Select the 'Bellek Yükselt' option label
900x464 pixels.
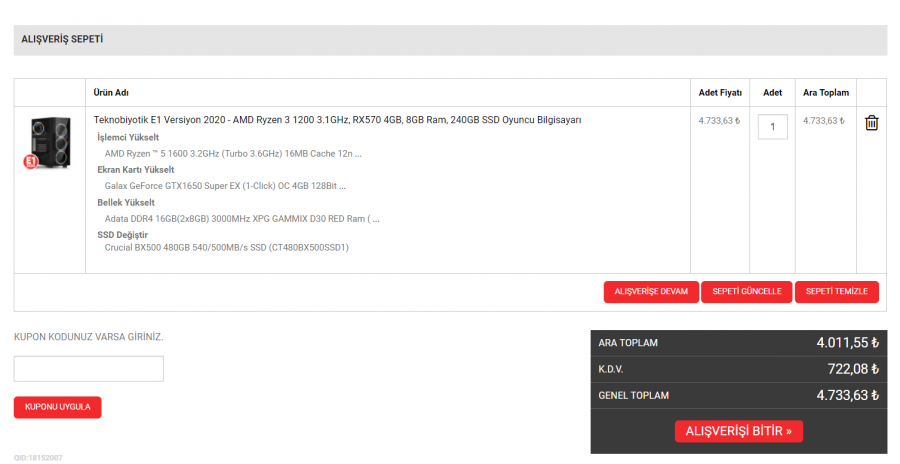click(x=126, y=203)
